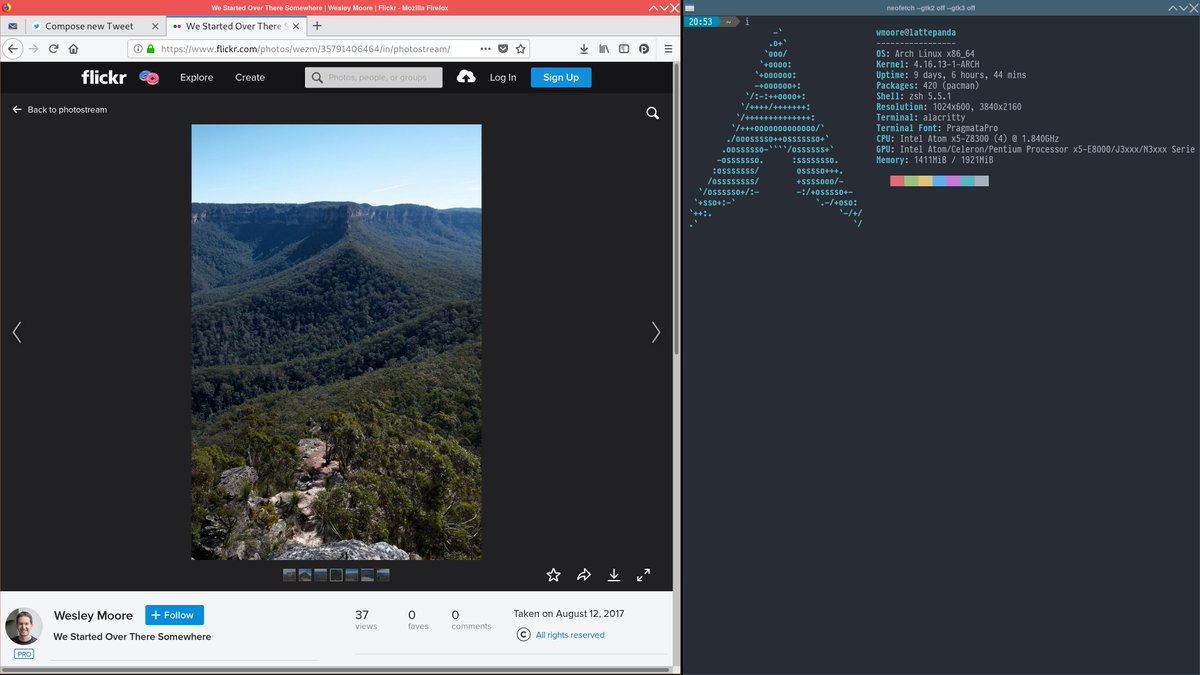Save page to Pocket icon
Viewport: 1200px width, 675px height.
(x=503, y=48)
